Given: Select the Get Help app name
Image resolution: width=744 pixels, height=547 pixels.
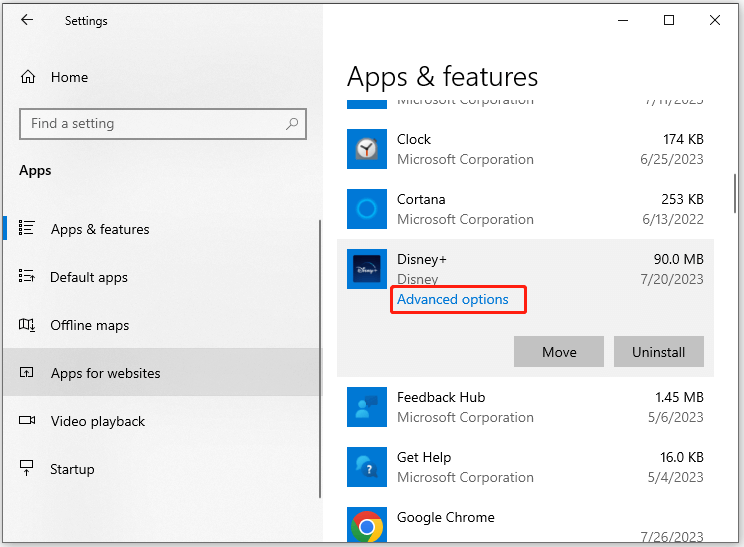Looking at the screenshot, I should click(424, 457).
